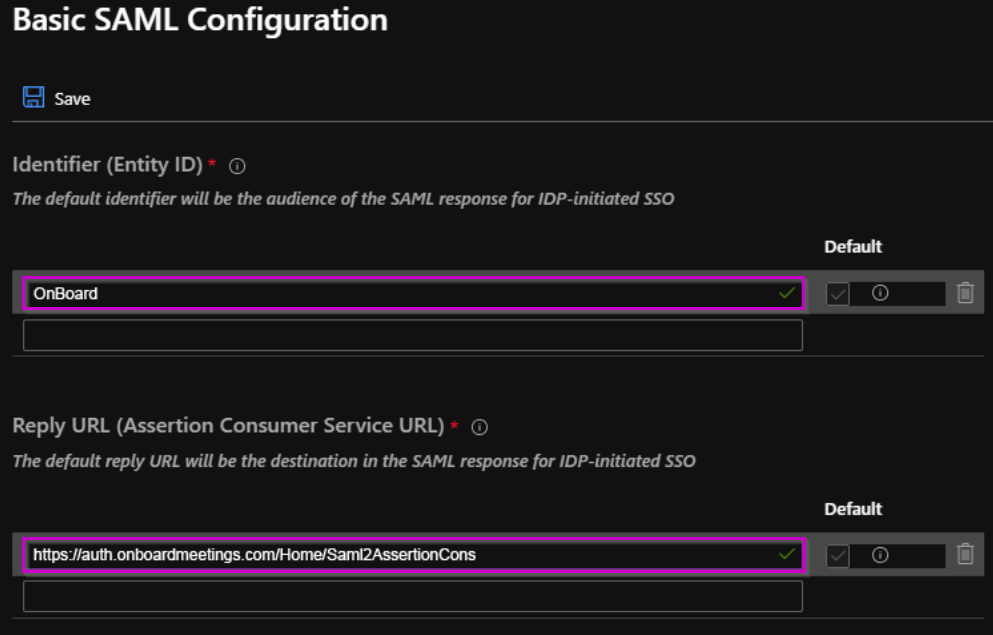Click the default reply URL destination description

pyautogui.click(x=354, y=461)
